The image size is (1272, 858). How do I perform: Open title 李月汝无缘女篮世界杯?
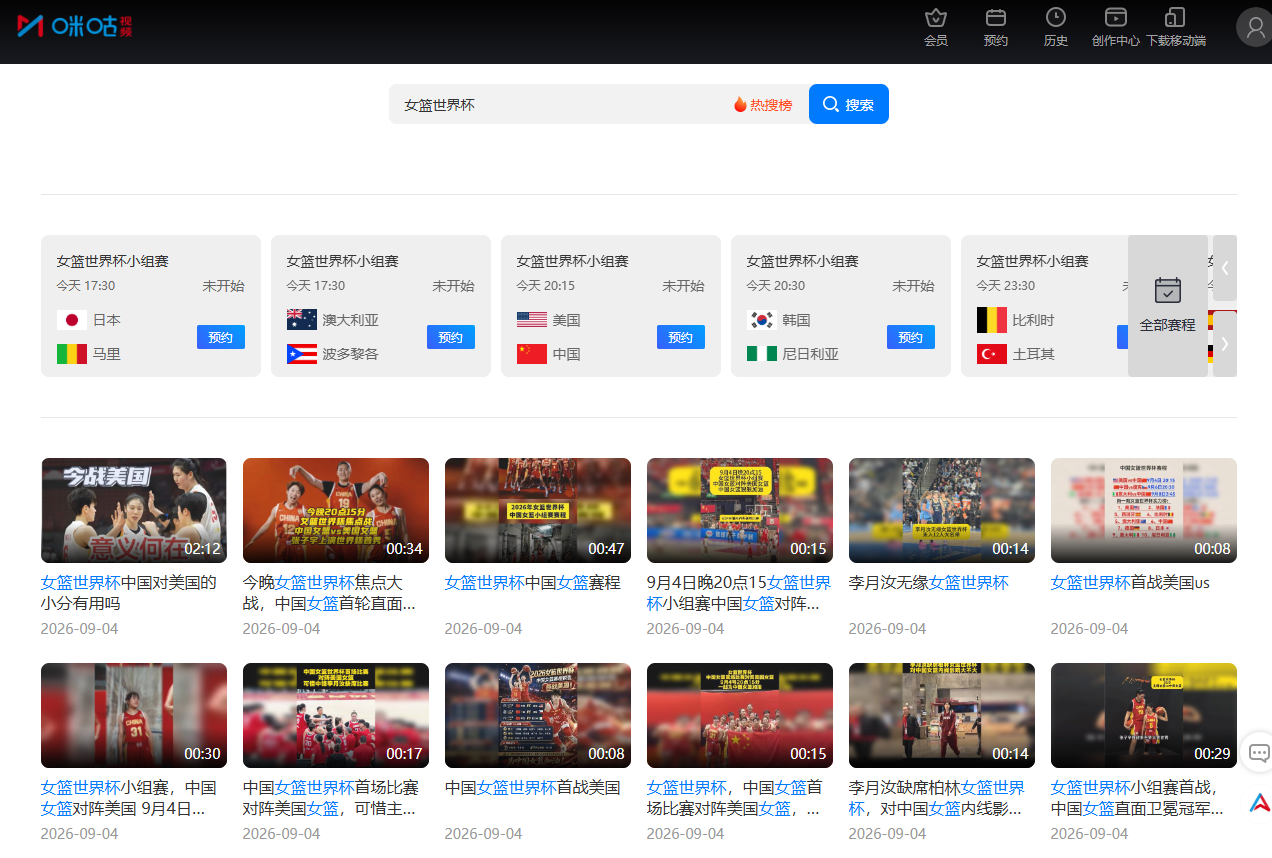[x=929, y=583]
